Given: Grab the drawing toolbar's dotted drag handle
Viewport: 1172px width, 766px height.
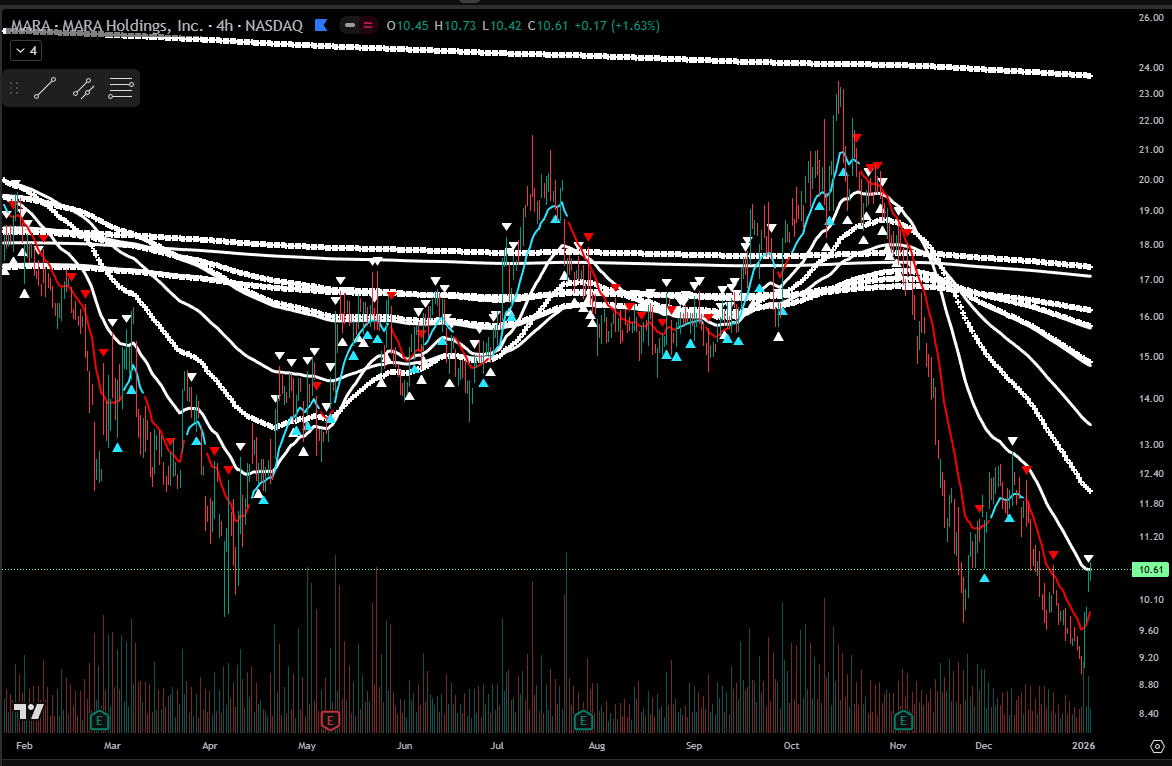Looking at the screenshot, I should point(13,88).
